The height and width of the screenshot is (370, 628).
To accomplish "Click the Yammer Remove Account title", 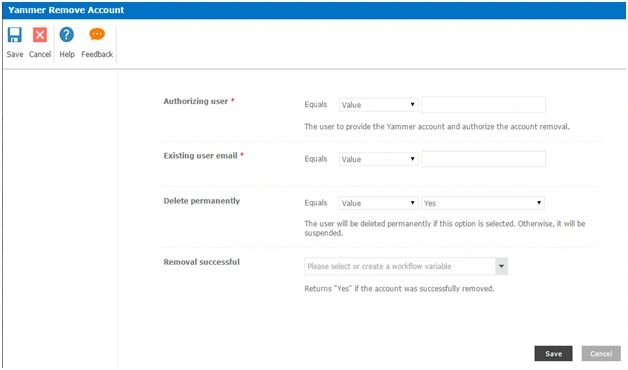I will [66, 10].
